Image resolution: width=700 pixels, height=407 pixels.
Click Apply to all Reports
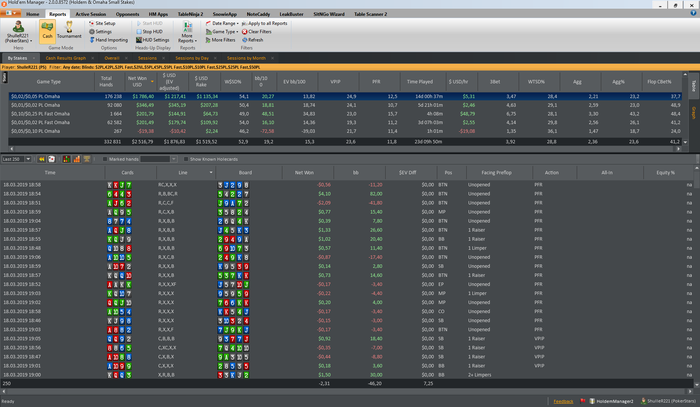(264, 23)
